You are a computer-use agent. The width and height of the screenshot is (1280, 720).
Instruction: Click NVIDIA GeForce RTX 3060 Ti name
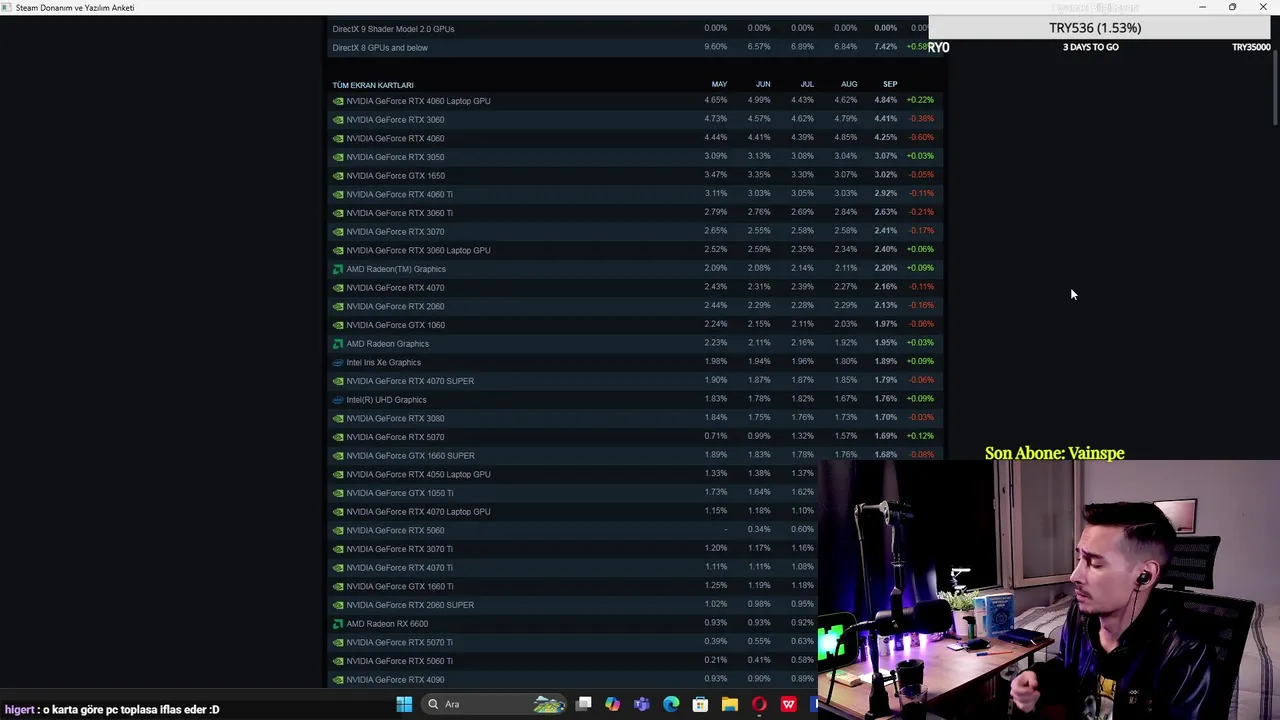pos(399,213)
